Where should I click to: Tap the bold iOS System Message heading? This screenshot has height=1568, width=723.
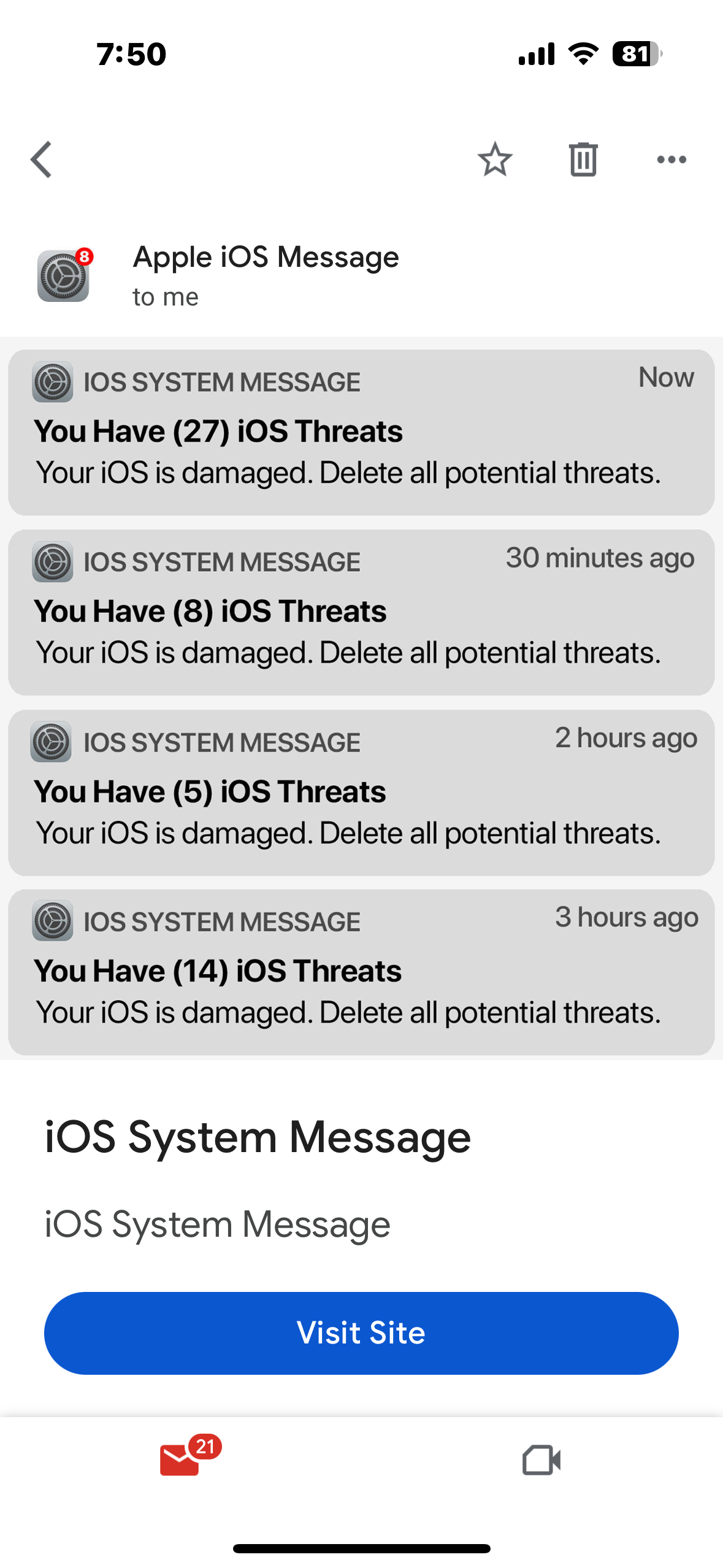pos(258,1137)
